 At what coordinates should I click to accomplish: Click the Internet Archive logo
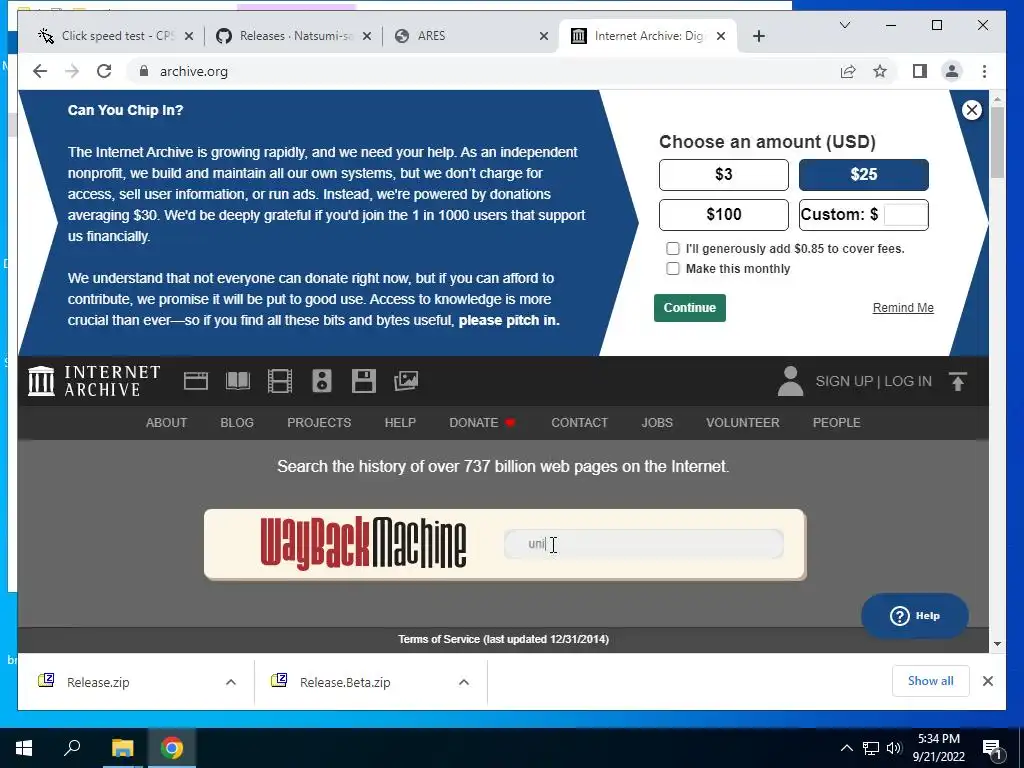tap(94, 381)
